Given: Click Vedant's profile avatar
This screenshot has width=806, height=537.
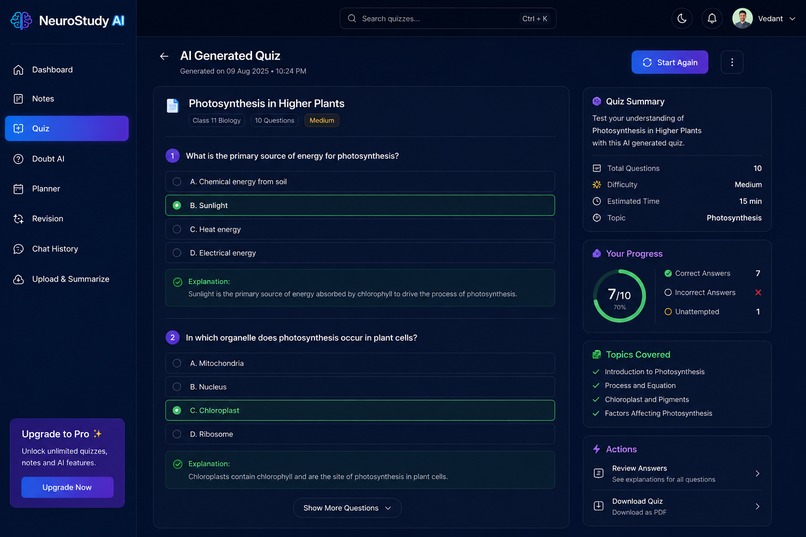Looking at the screenshot, I should click(742, 18).
